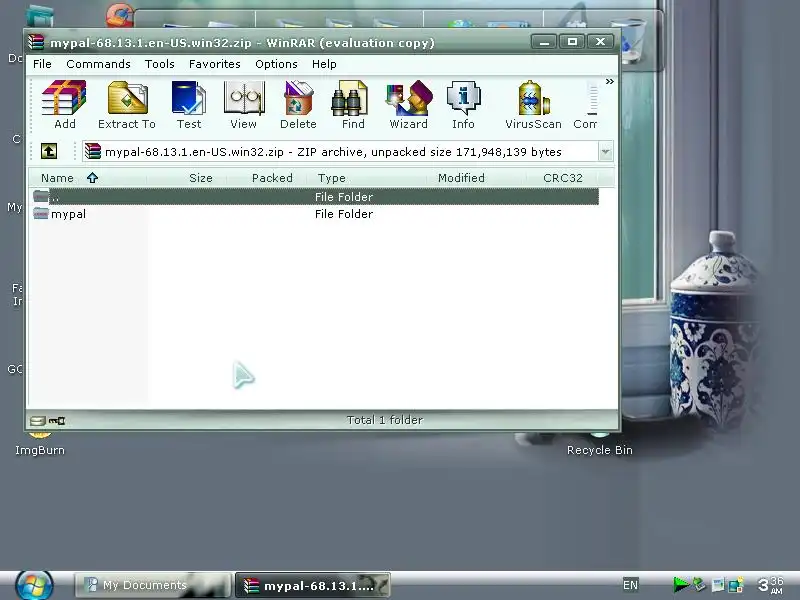Screen dimensions: 800x600
Task: Sort by Packed column header
Action: coord(267,178)
